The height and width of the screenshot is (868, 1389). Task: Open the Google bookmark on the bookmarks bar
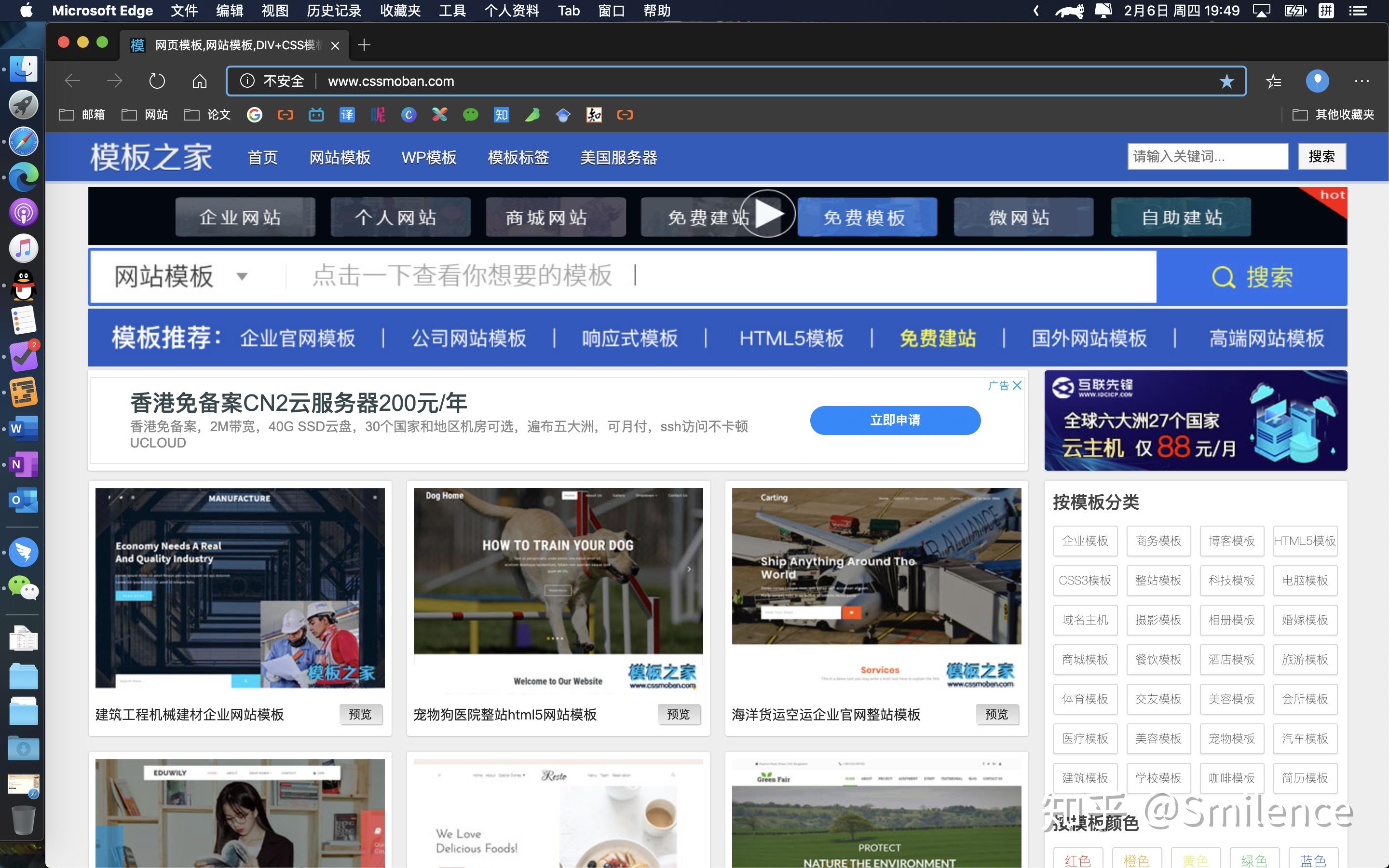pyautogui.click(x=256, y=115)
